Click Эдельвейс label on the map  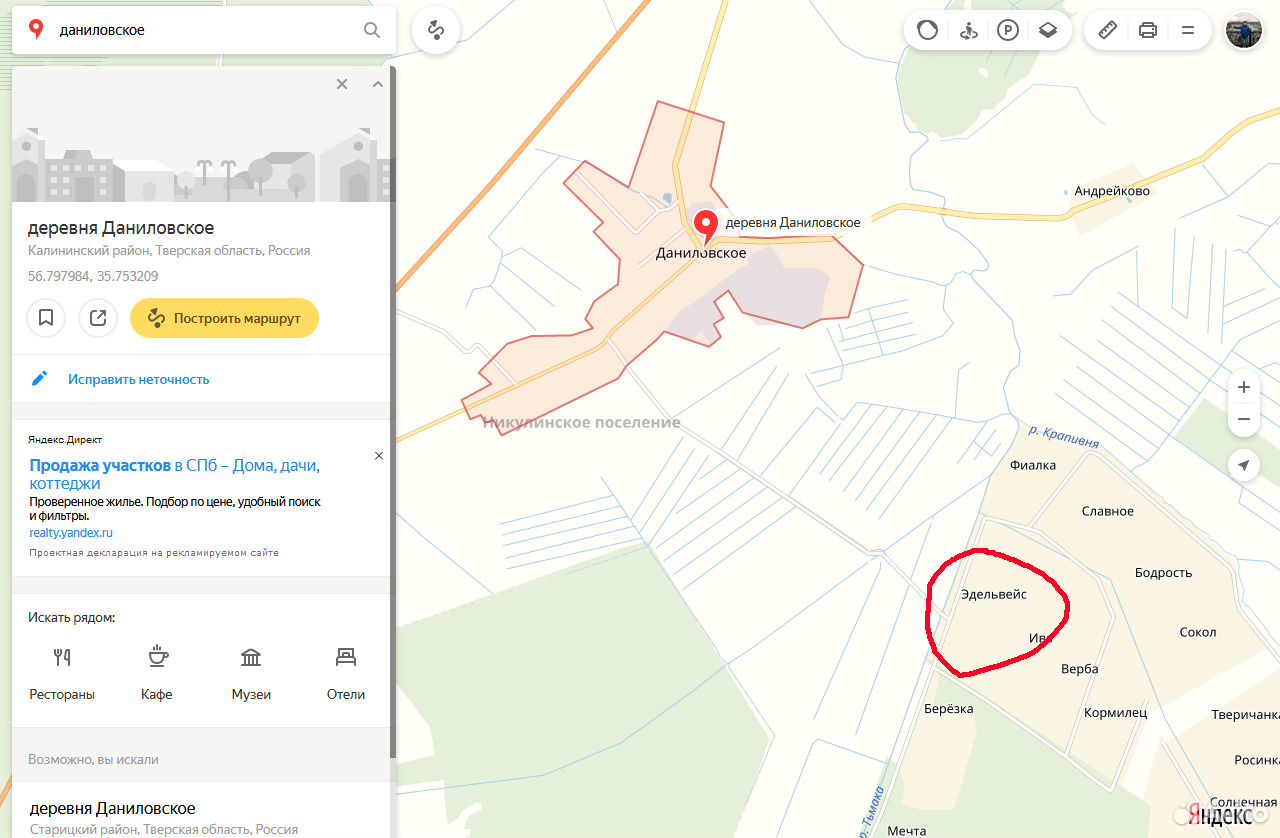click(x=994, y=594)
